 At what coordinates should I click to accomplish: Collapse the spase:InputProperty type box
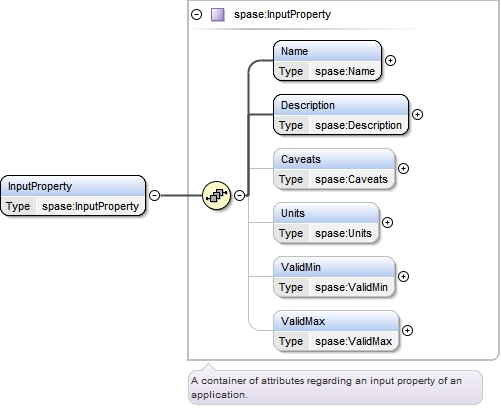(196, 14)
